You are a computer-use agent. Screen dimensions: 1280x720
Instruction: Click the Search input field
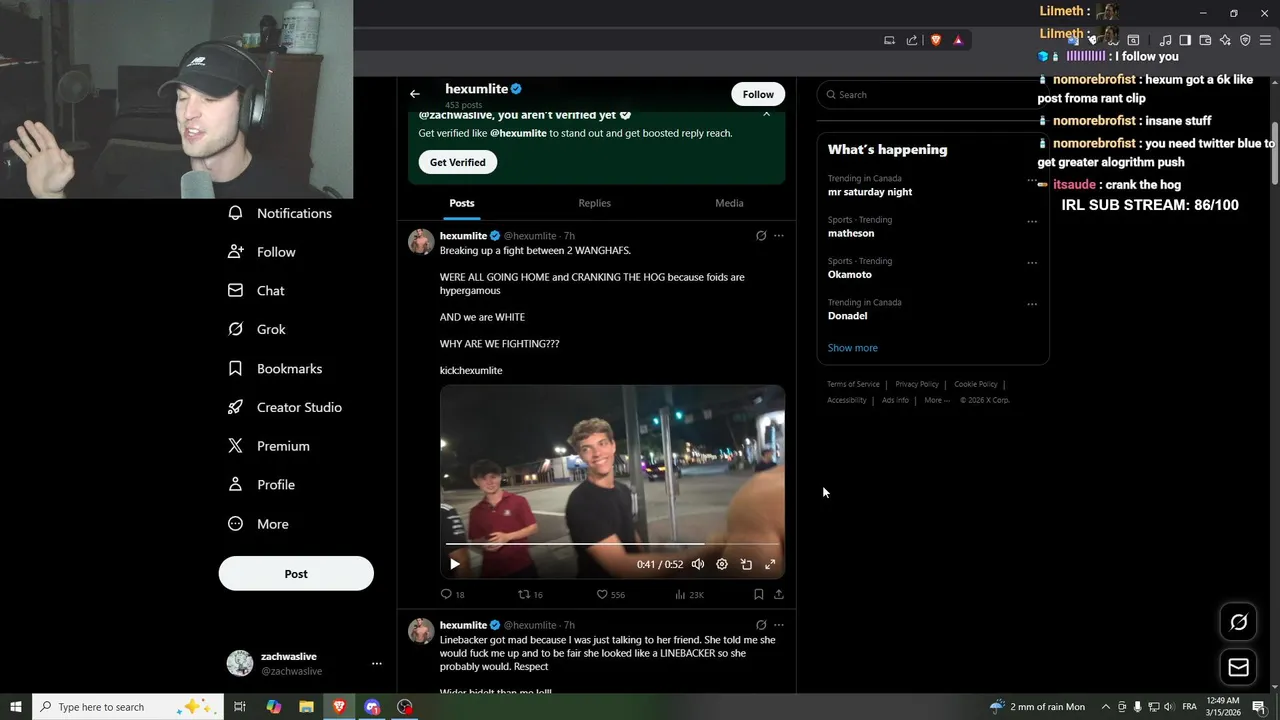[932, 95]
